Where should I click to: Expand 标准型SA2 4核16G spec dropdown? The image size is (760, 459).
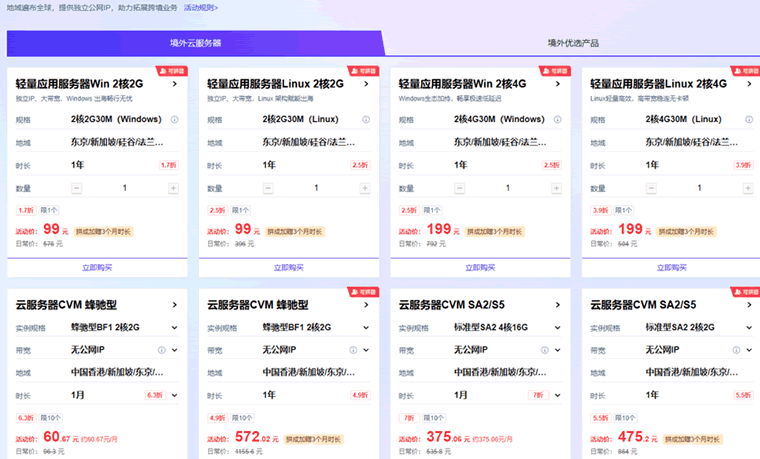(557, 328)
